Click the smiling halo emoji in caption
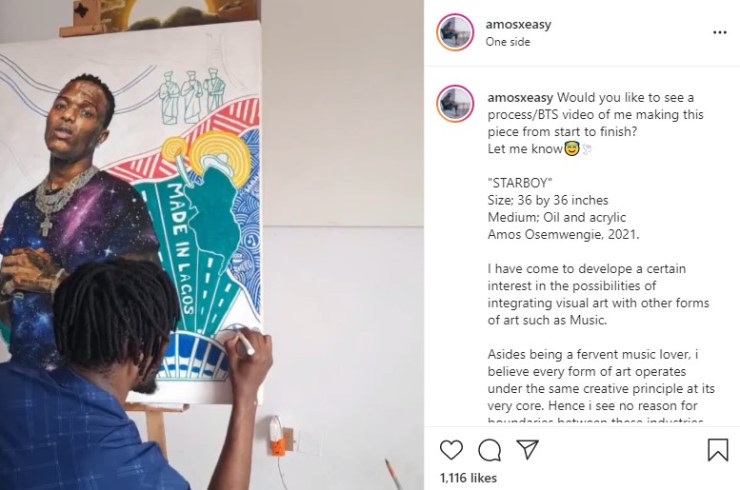This screenshot has height=490, width=740. pyautogui.click(x=572, y=149)
